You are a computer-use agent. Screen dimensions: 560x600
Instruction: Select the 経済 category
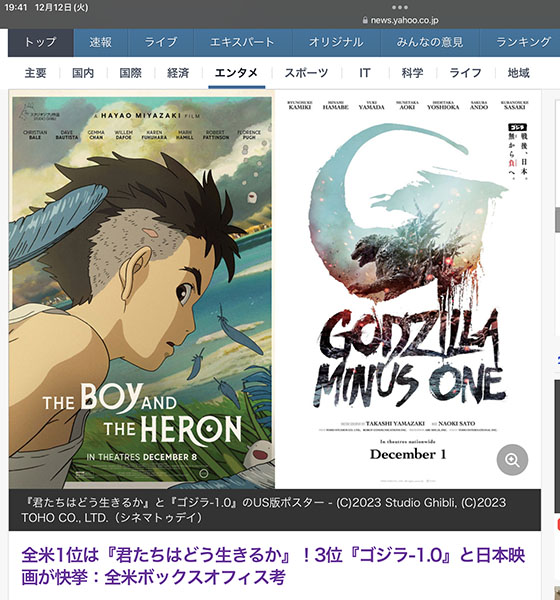(x=178, y=73)
